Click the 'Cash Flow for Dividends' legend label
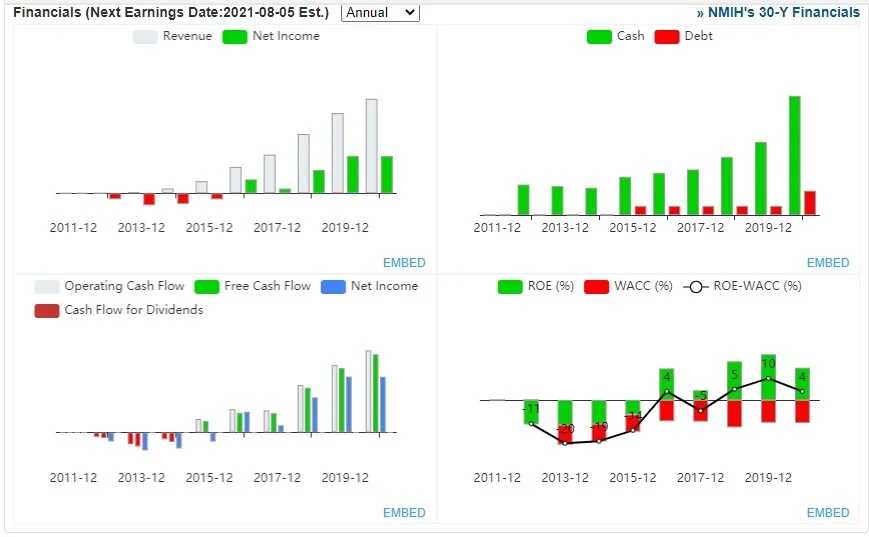This screenshot has width=869, height=537. 134,310
